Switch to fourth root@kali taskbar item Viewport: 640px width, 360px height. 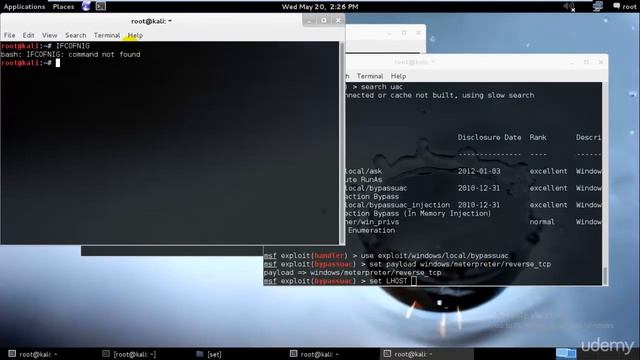point(314,354)
